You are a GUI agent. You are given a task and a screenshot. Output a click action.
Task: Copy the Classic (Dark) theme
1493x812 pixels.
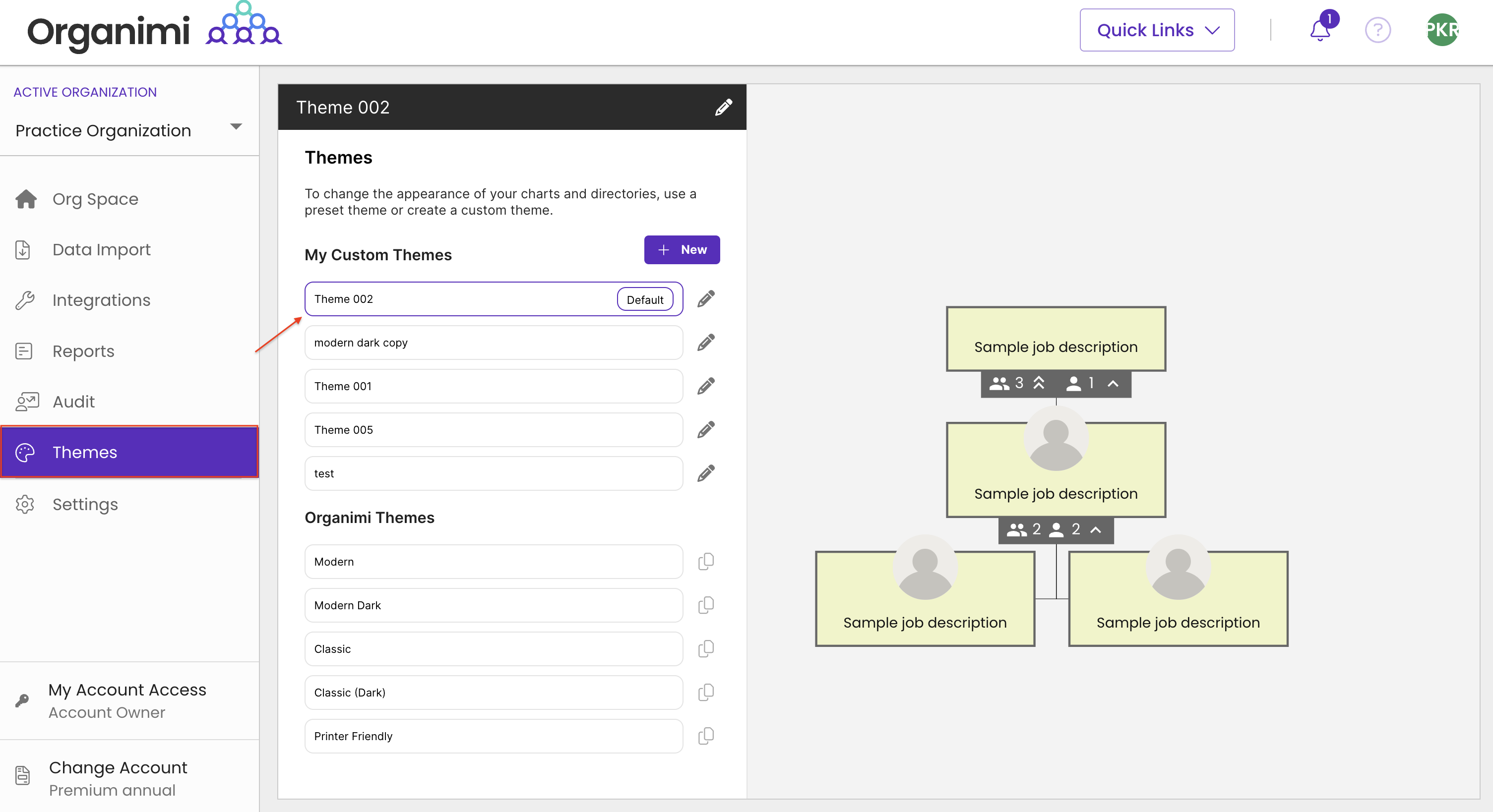(705, 692)
